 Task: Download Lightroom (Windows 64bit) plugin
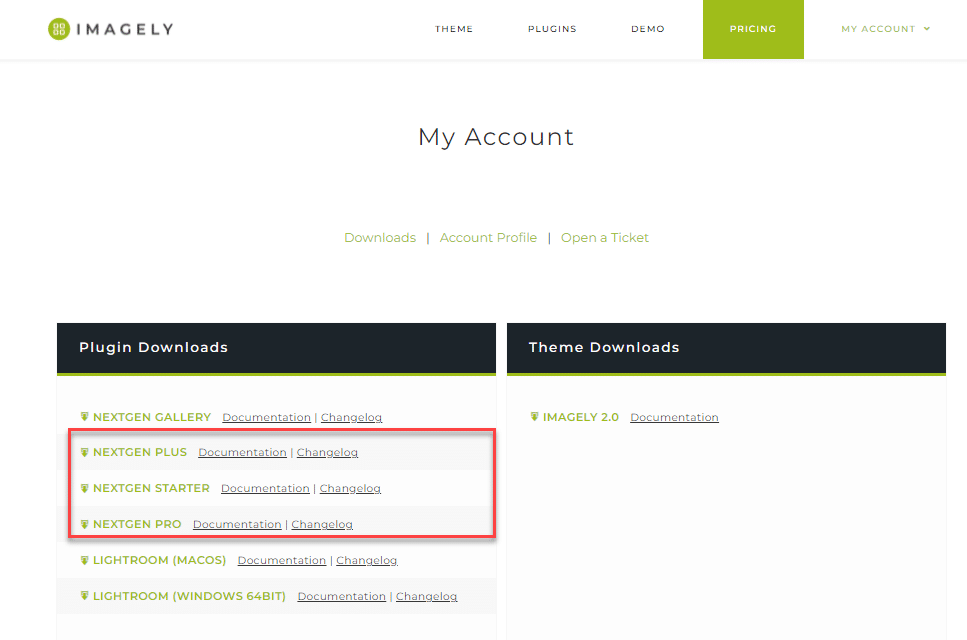[x=189, y=596]
